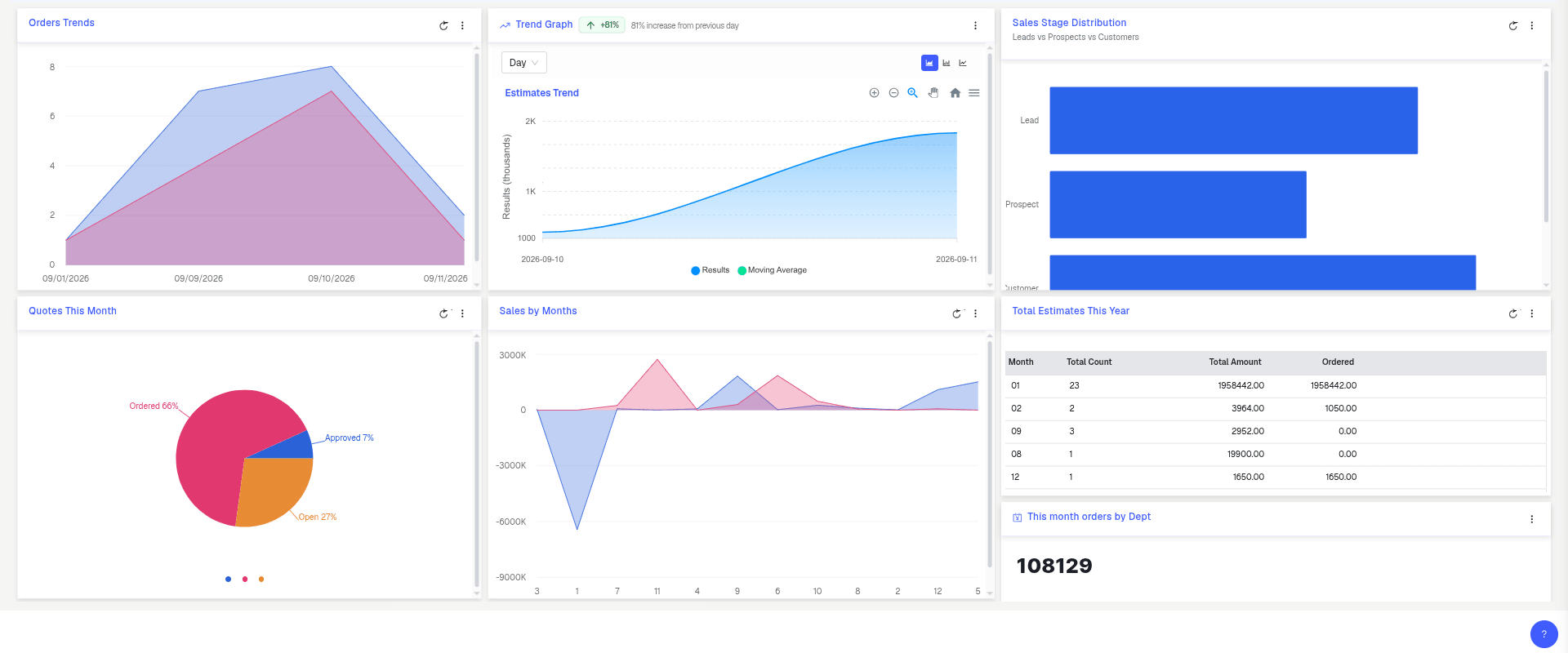Click the pink pie legend dot

[245, 579]
